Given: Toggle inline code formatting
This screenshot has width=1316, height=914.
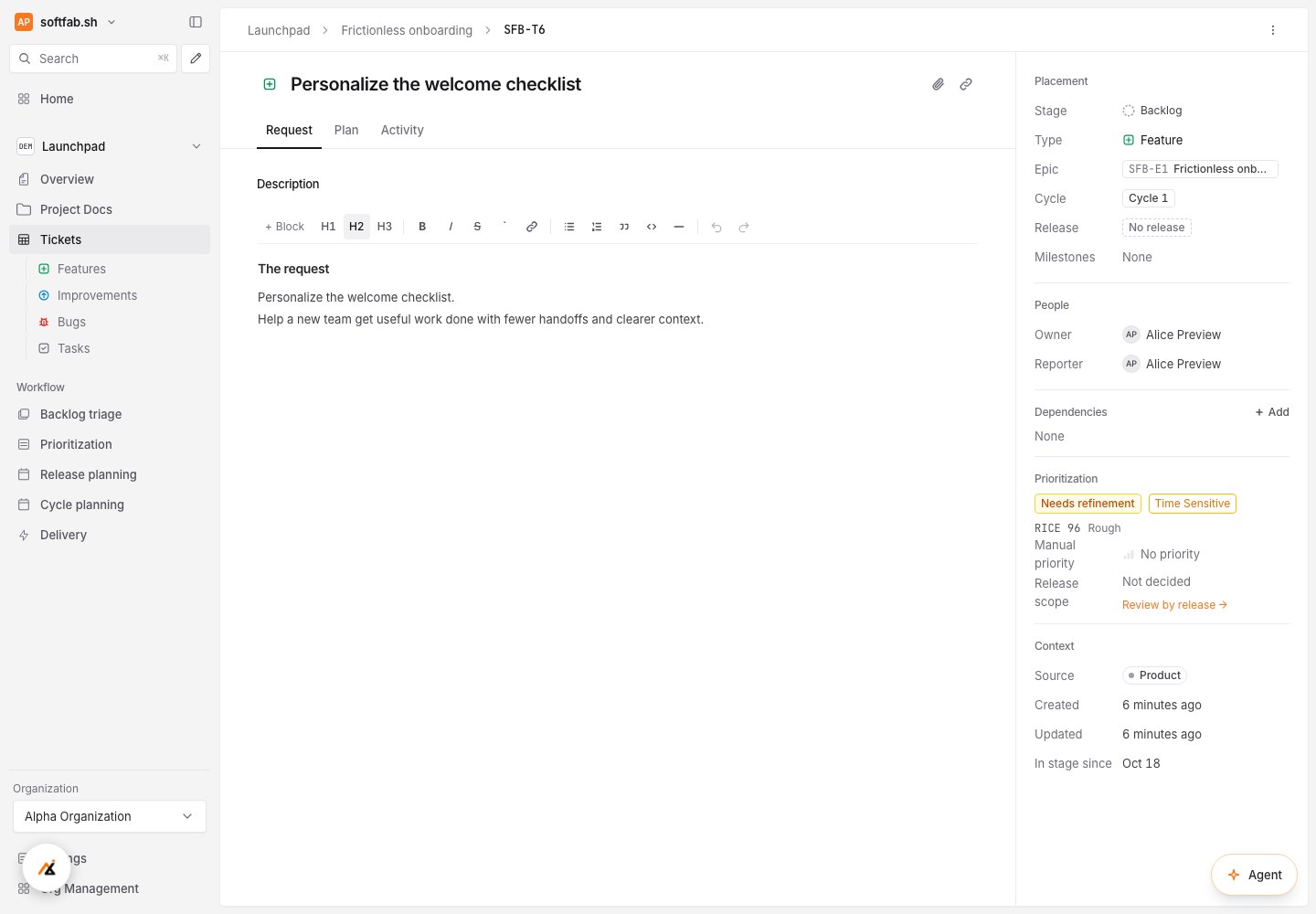Looking at the screenshot, I should click(x=504, y=227).
